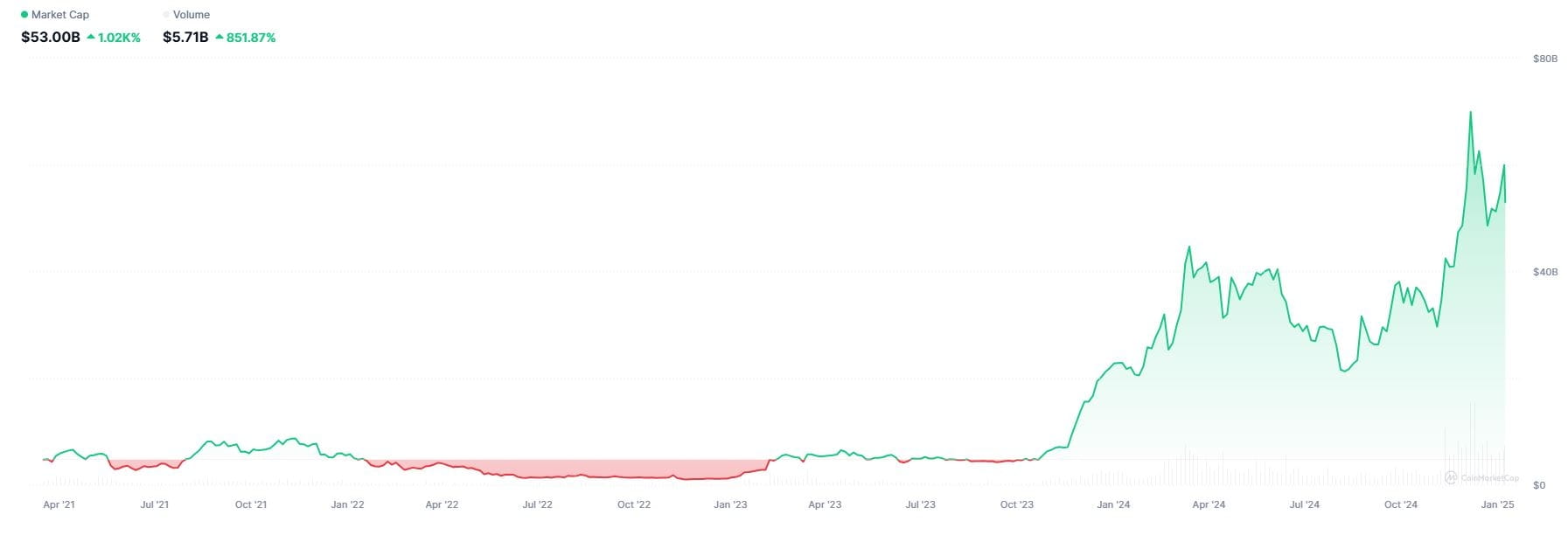Toggle the Market Cap series green dot
This screenshot has height=535, width=1568.
(x=24, y=15)
